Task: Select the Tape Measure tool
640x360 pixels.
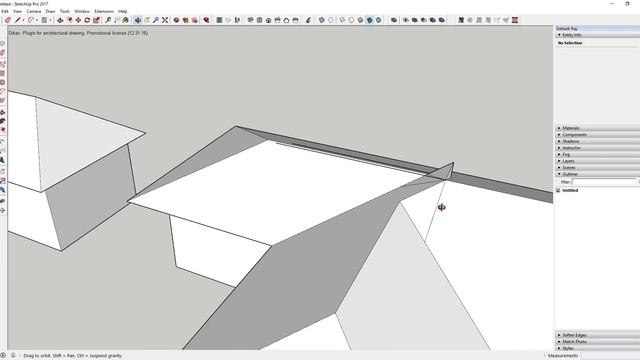Action: click(x=108, y=20)
